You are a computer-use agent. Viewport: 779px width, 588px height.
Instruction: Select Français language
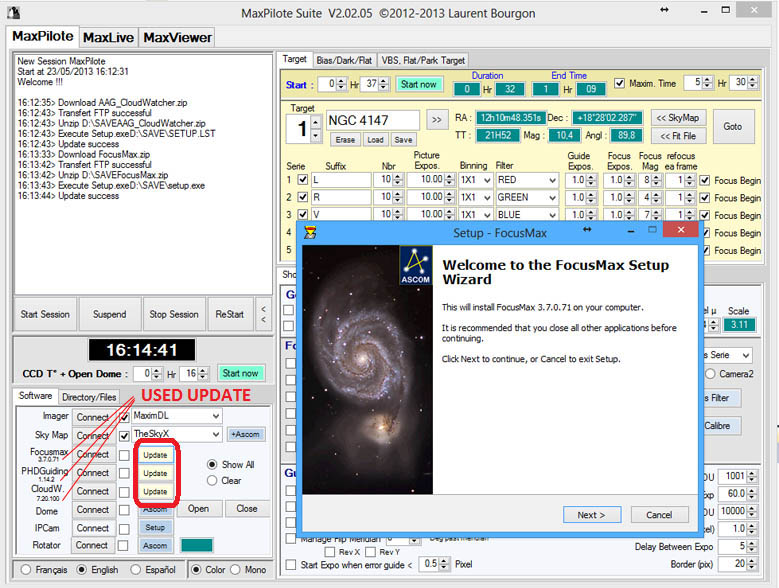[x=26, y=570]
